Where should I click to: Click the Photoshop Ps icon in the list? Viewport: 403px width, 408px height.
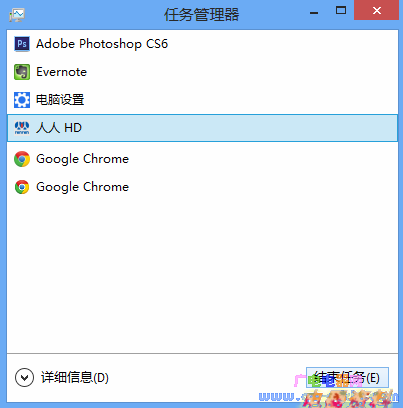pyautogui.click(x=22, y=44)
